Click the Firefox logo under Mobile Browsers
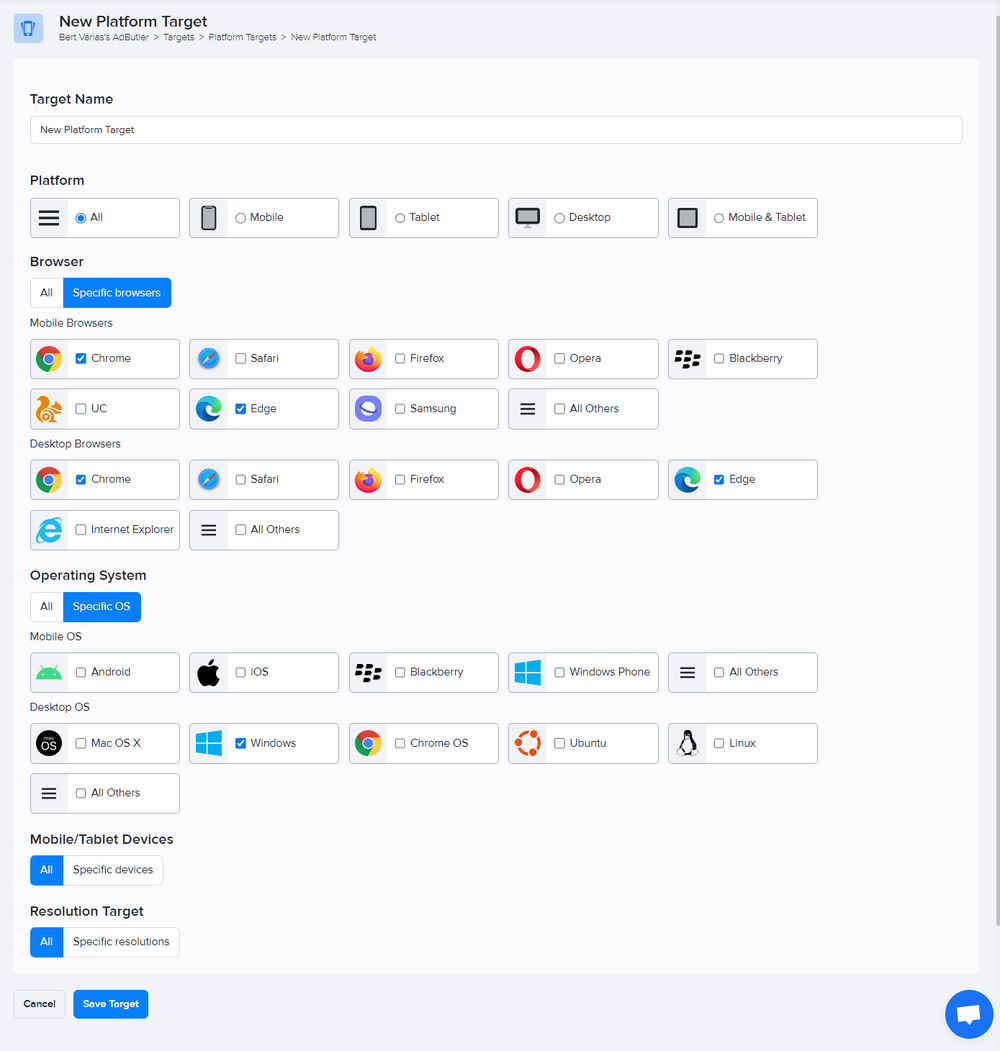 (x=368, y=359)
